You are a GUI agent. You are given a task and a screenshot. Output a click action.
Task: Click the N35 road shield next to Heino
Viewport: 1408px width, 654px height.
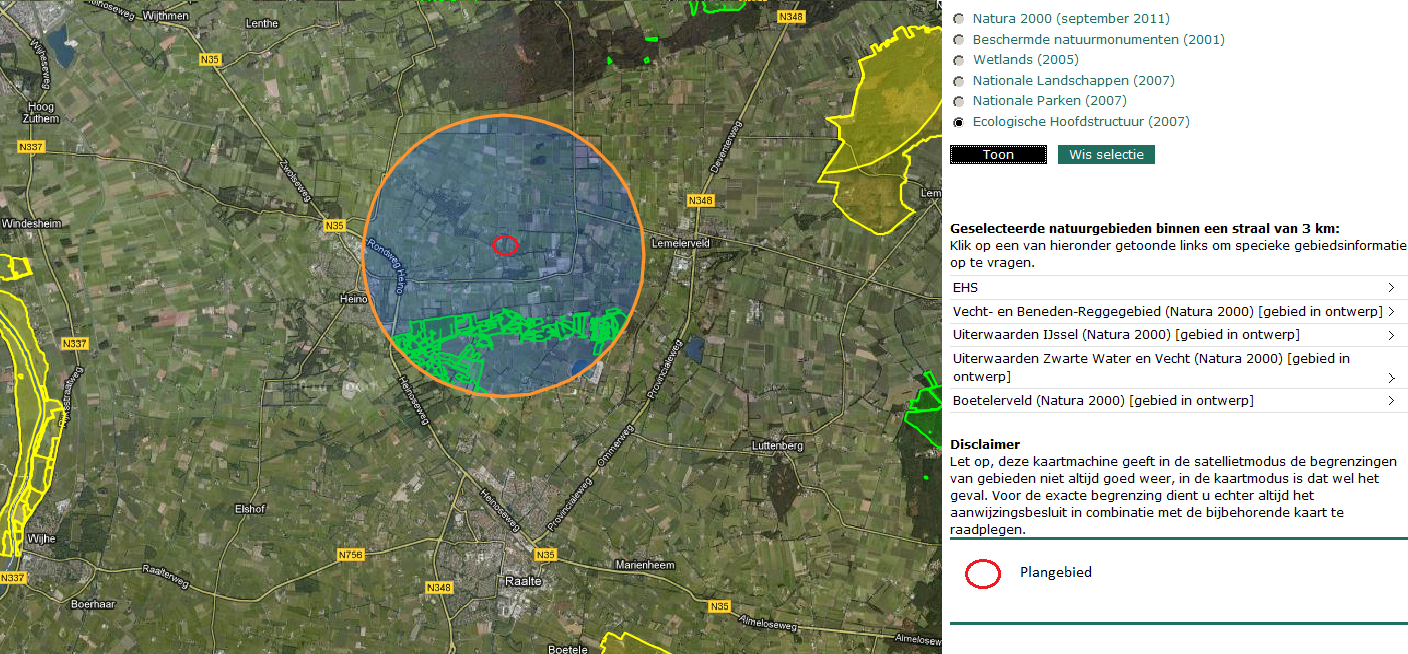click(335, 226)
